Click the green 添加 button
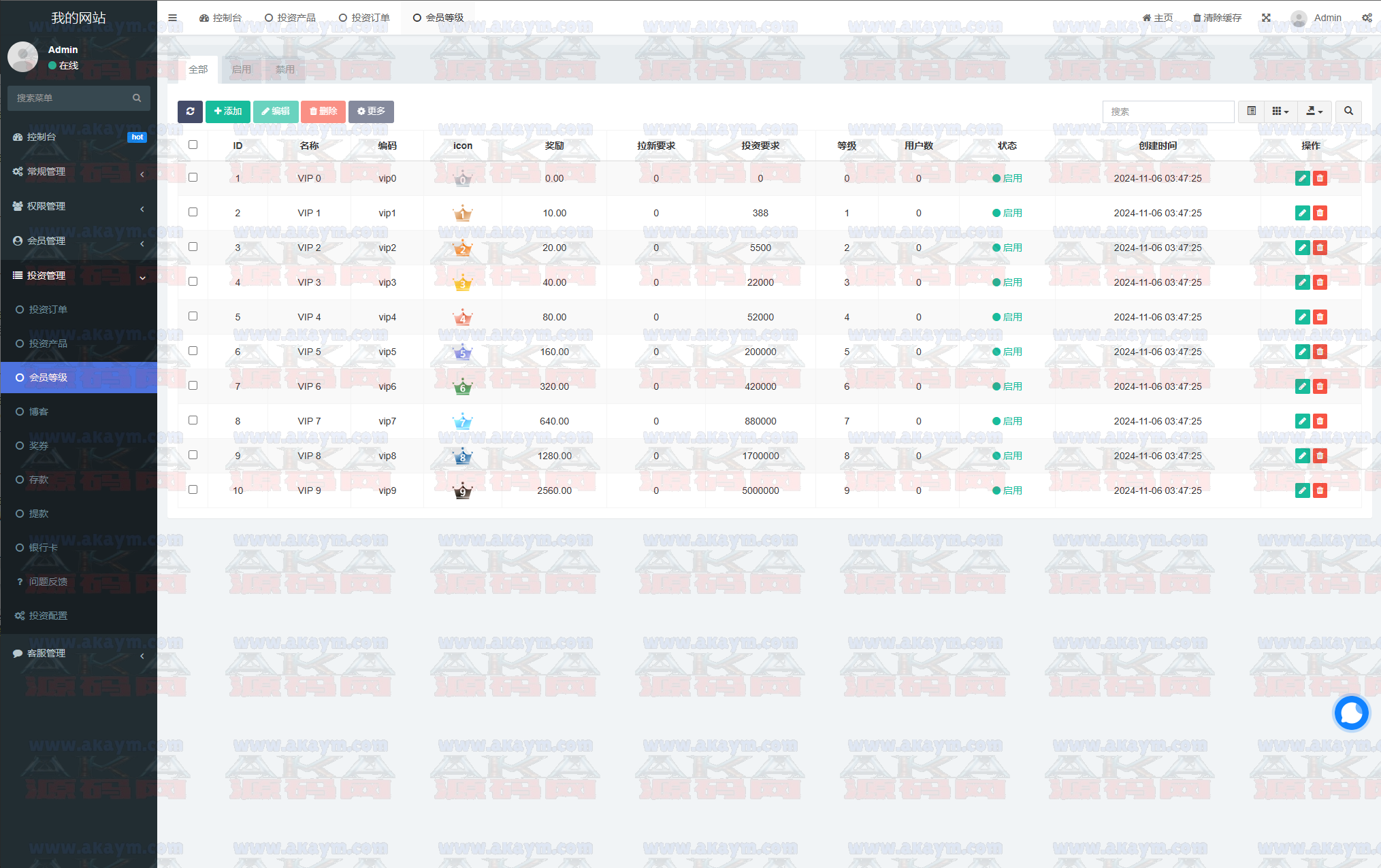 (x=227, y=112)
